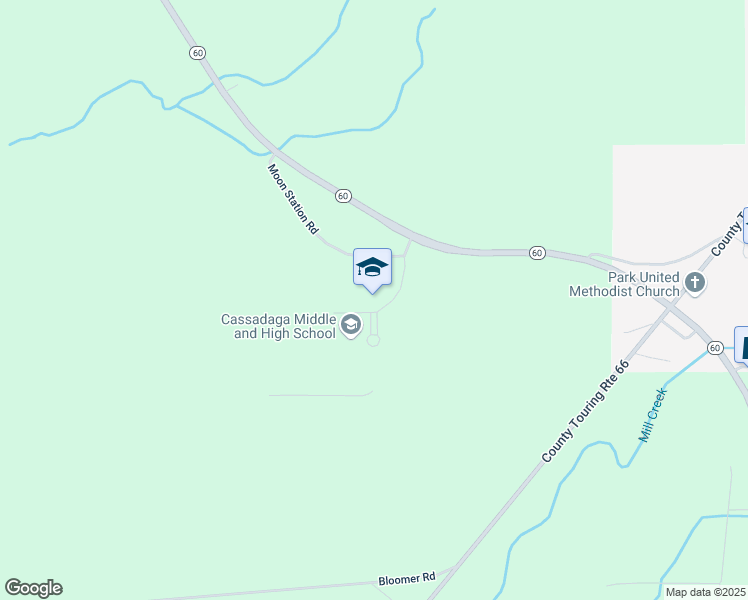Click the Bloomer Rd street label
The image size is (748, 600).
(407, 579)
